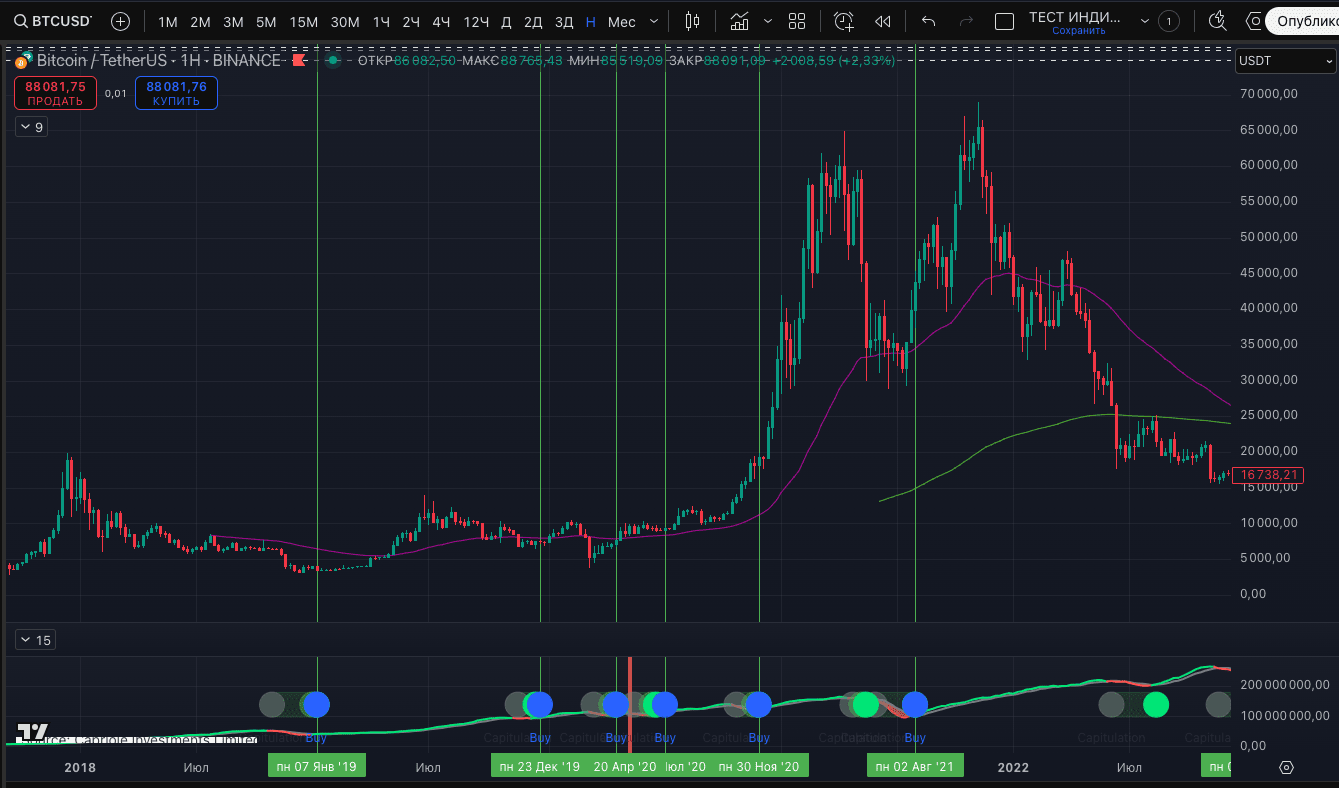Viewport: 1339px width, 788px height.
Task: Switch to the daily Д timeframe
Action: click(504, 20)
